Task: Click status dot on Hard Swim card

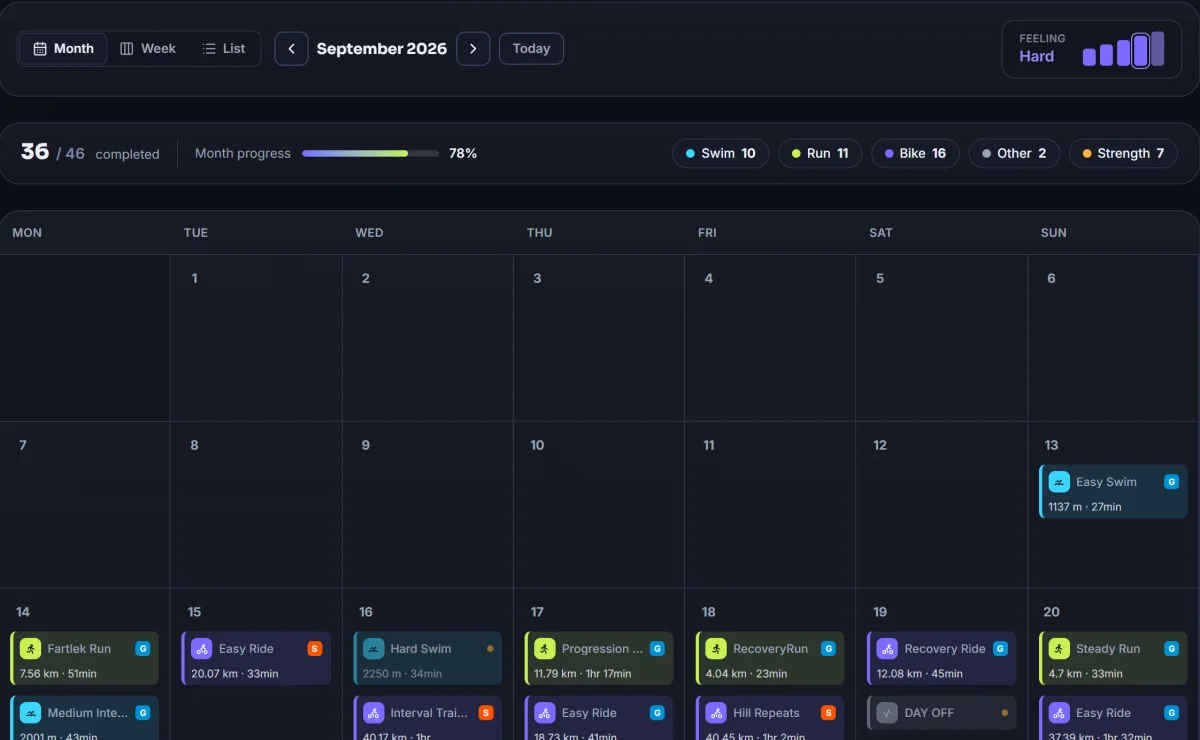Action: click(490, 649)
